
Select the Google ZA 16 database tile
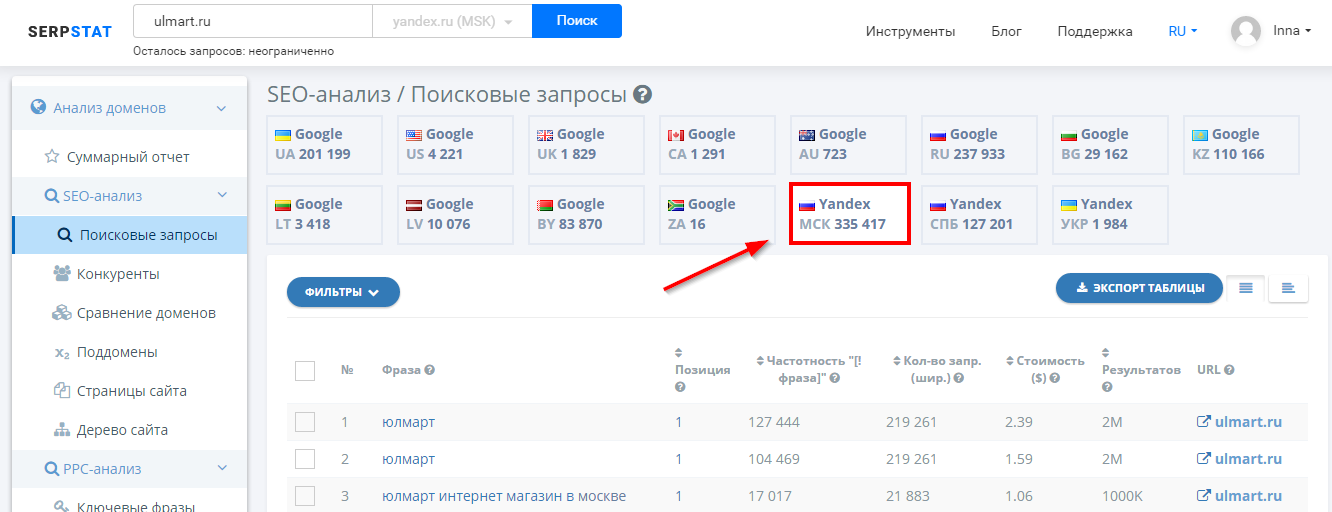(x=717, y=215)
